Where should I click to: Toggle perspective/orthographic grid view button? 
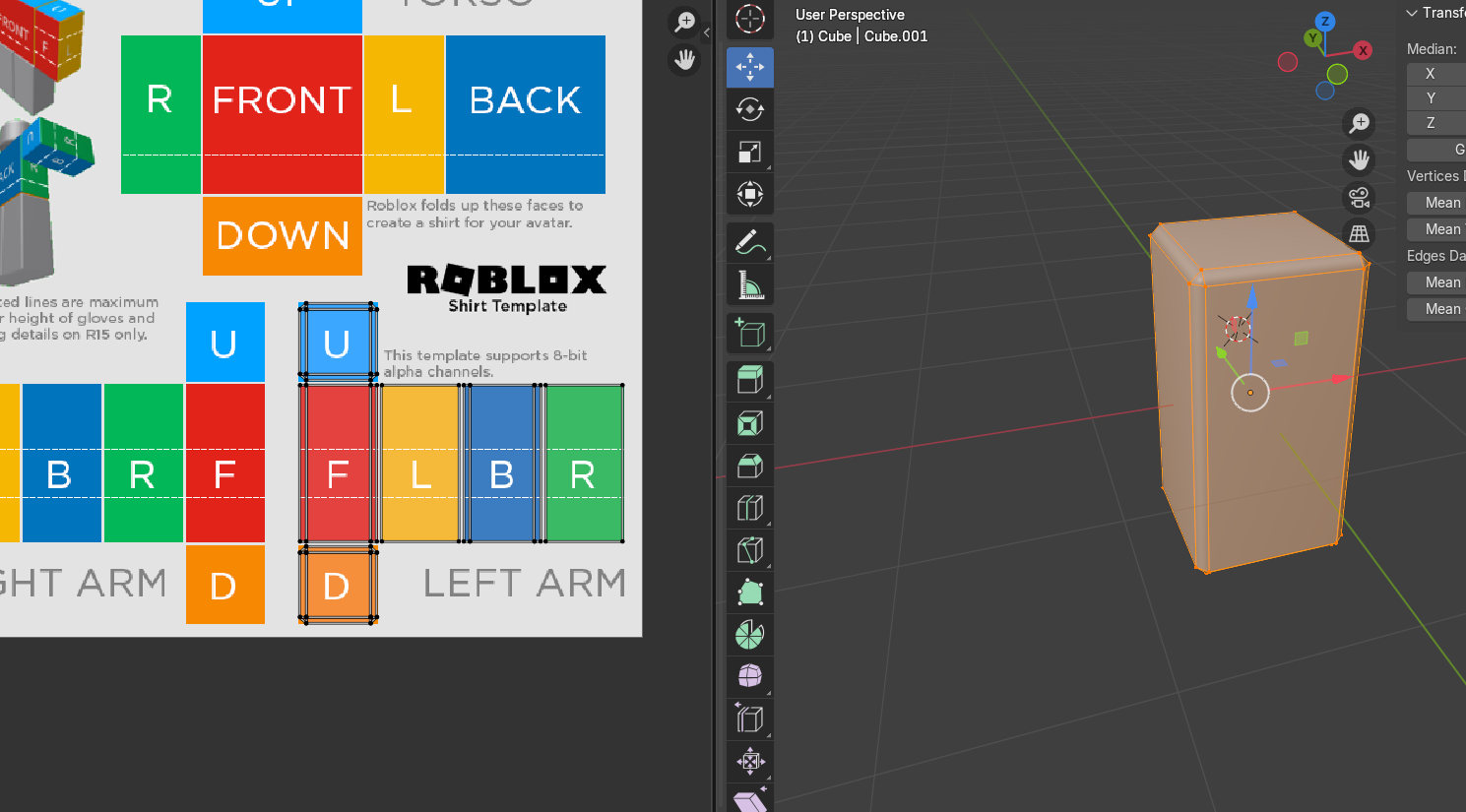pyautogui.click(x=1360, y=234)
